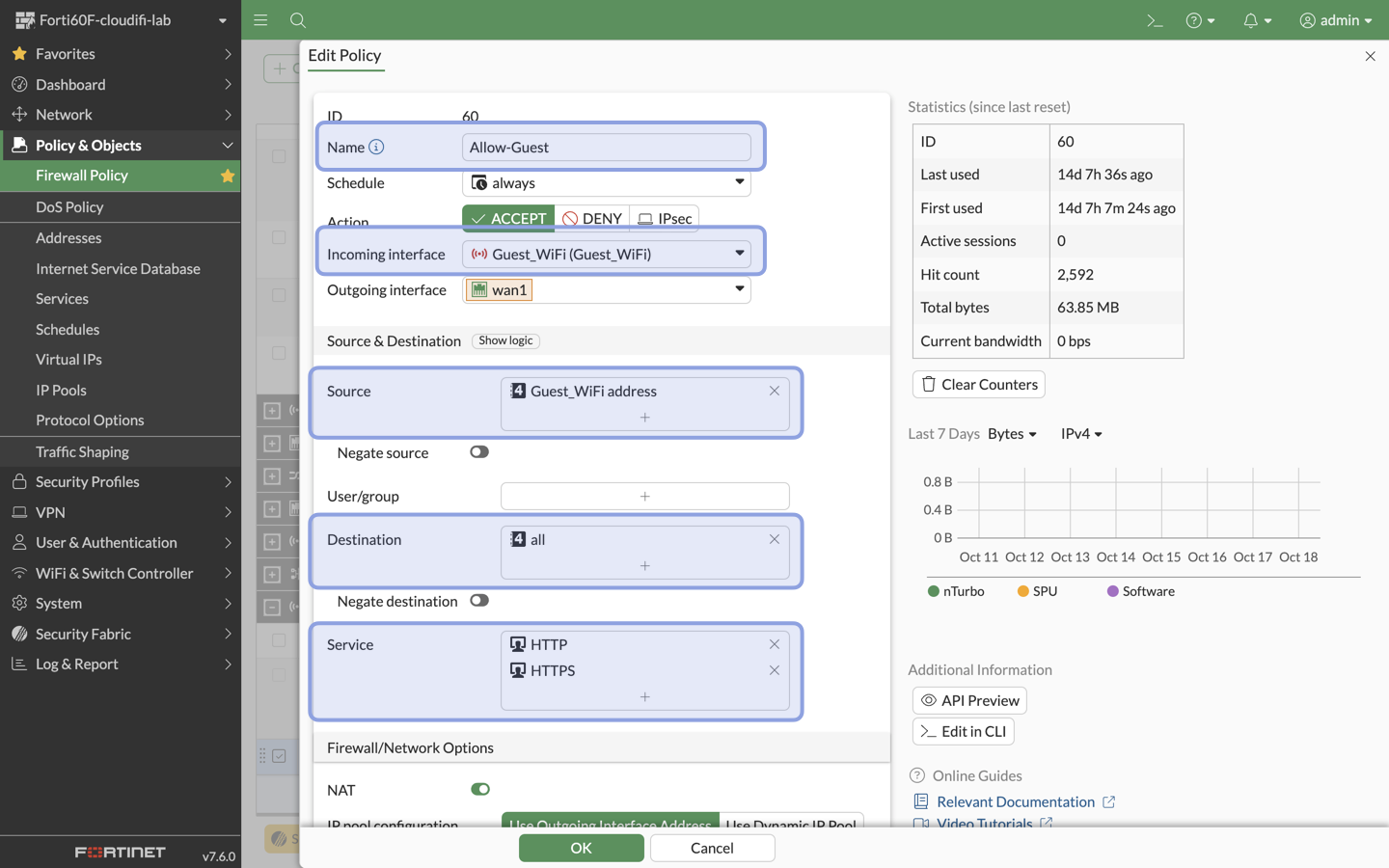Remove Guest_WiFi address using its X icon
Image resolution: width=1389 pixels, height=868 pixels.
(x=774, y=391)
